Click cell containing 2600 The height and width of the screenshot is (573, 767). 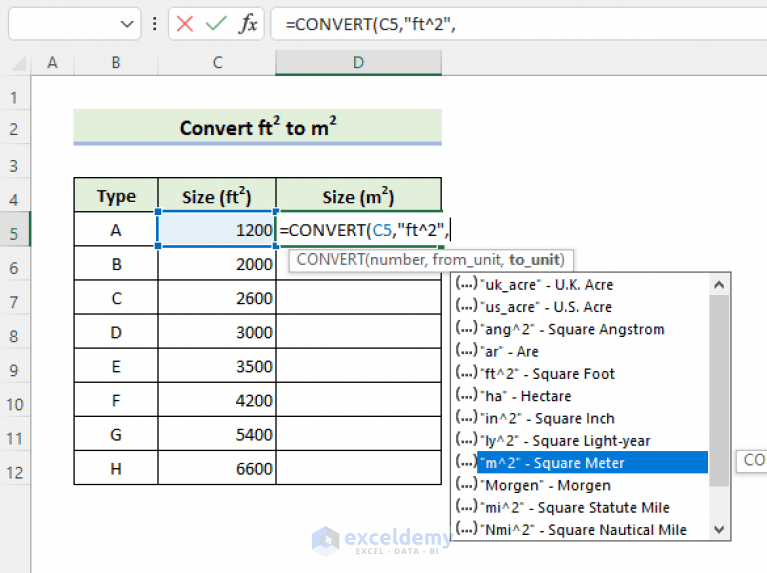click(217, 298)
